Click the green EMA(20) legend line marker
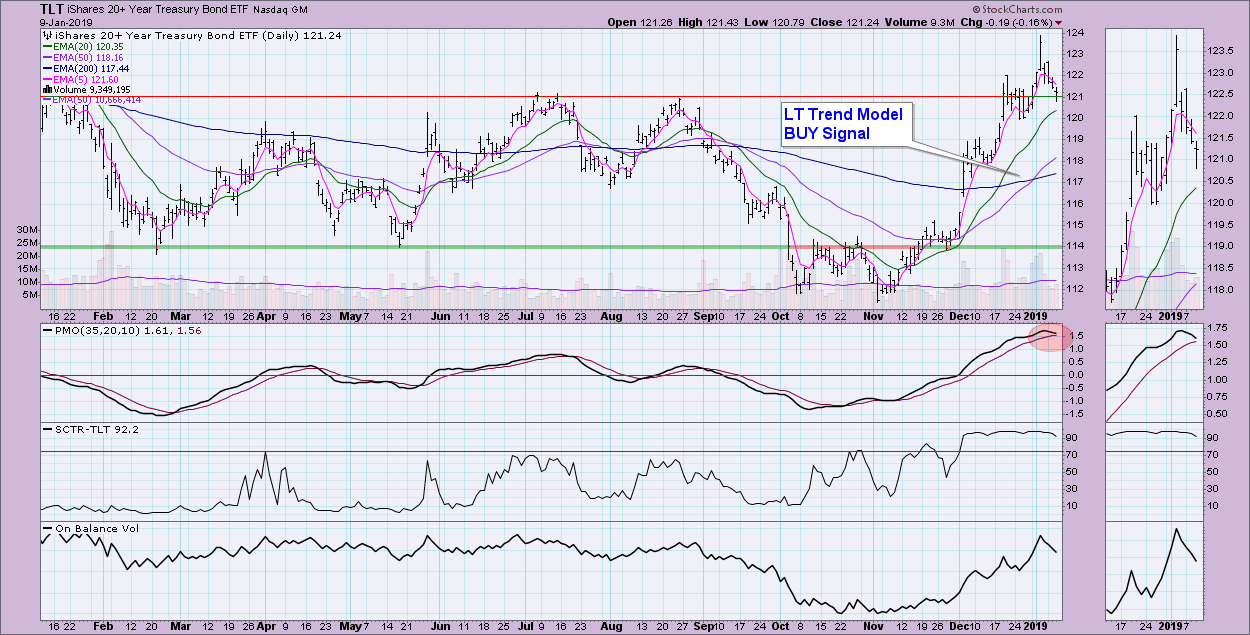This screenshot has height=635, width=1250. coord(45,46)
